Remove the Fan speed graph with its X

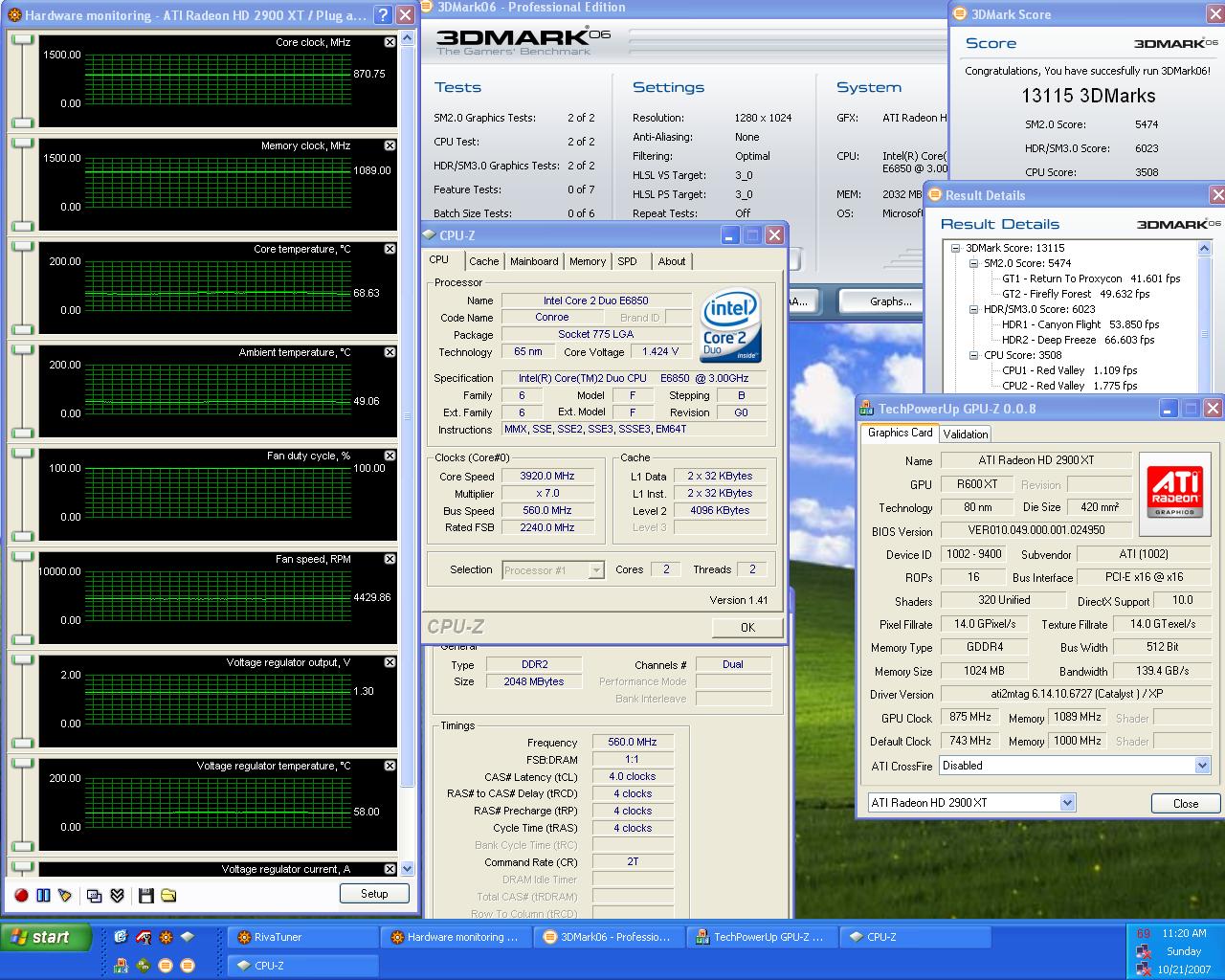click(x=390, y=559)
